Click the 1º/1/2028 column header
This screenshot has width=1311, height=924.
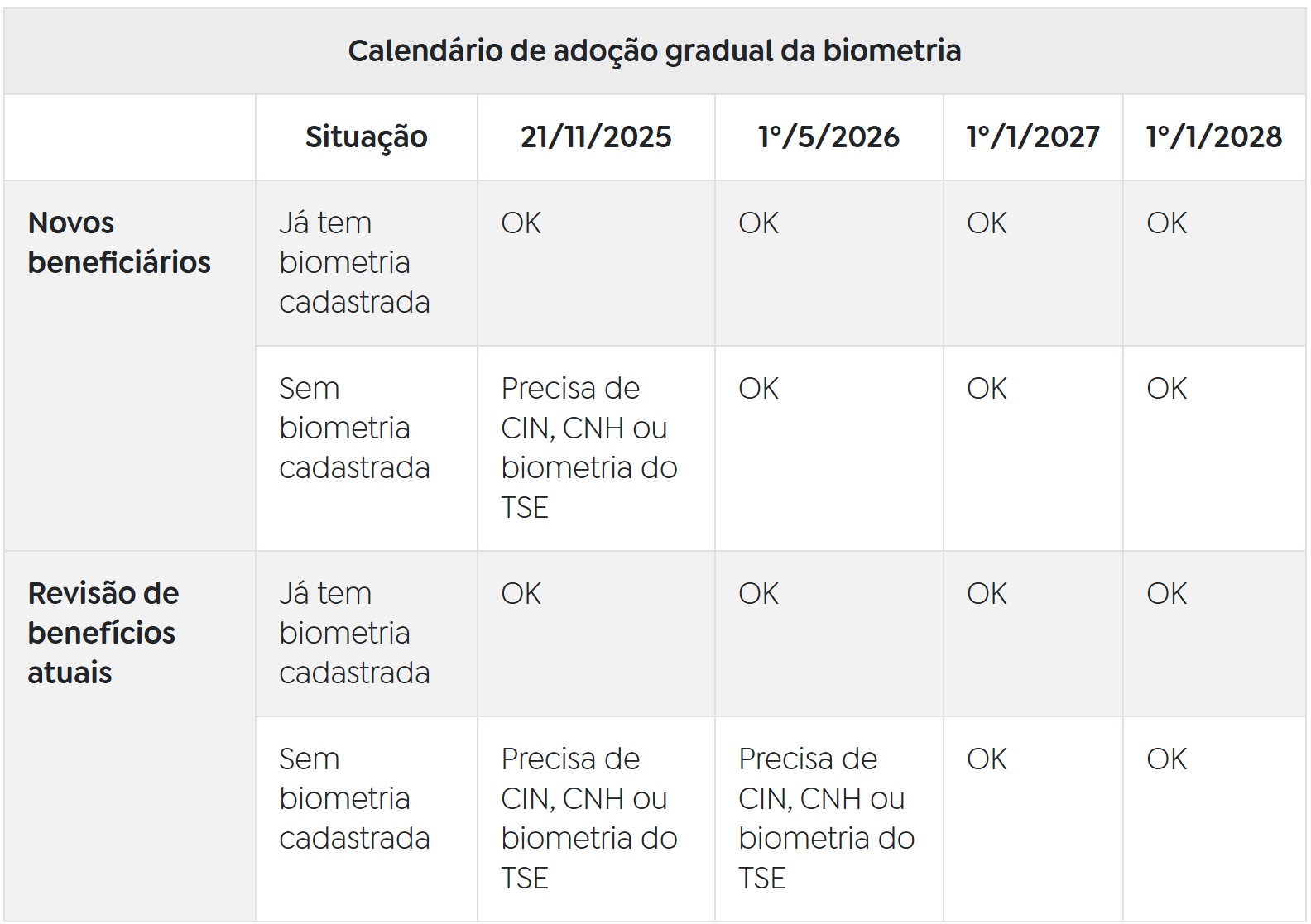[1213, 137]
